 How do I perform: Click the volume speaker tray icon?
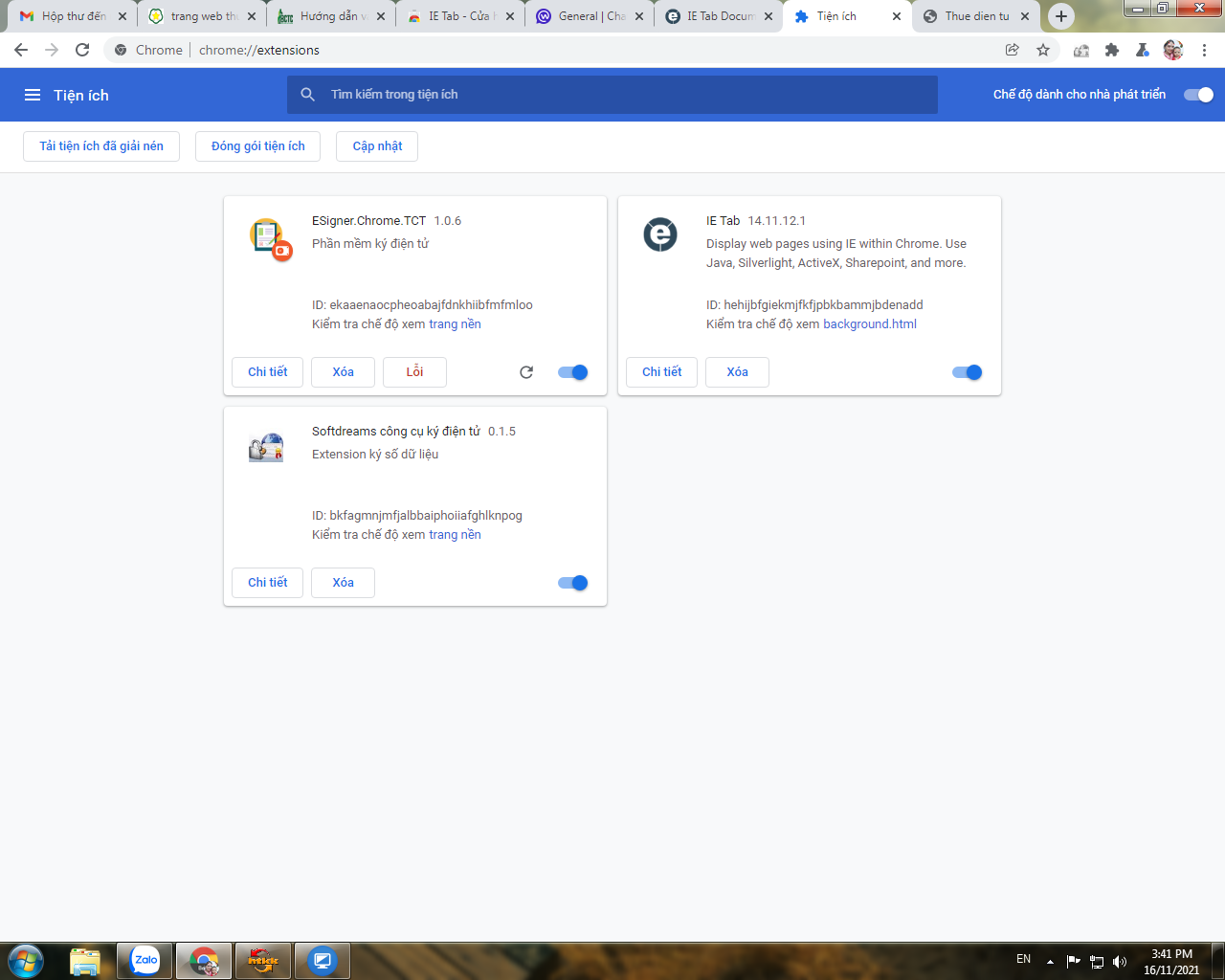[1120, 961]
